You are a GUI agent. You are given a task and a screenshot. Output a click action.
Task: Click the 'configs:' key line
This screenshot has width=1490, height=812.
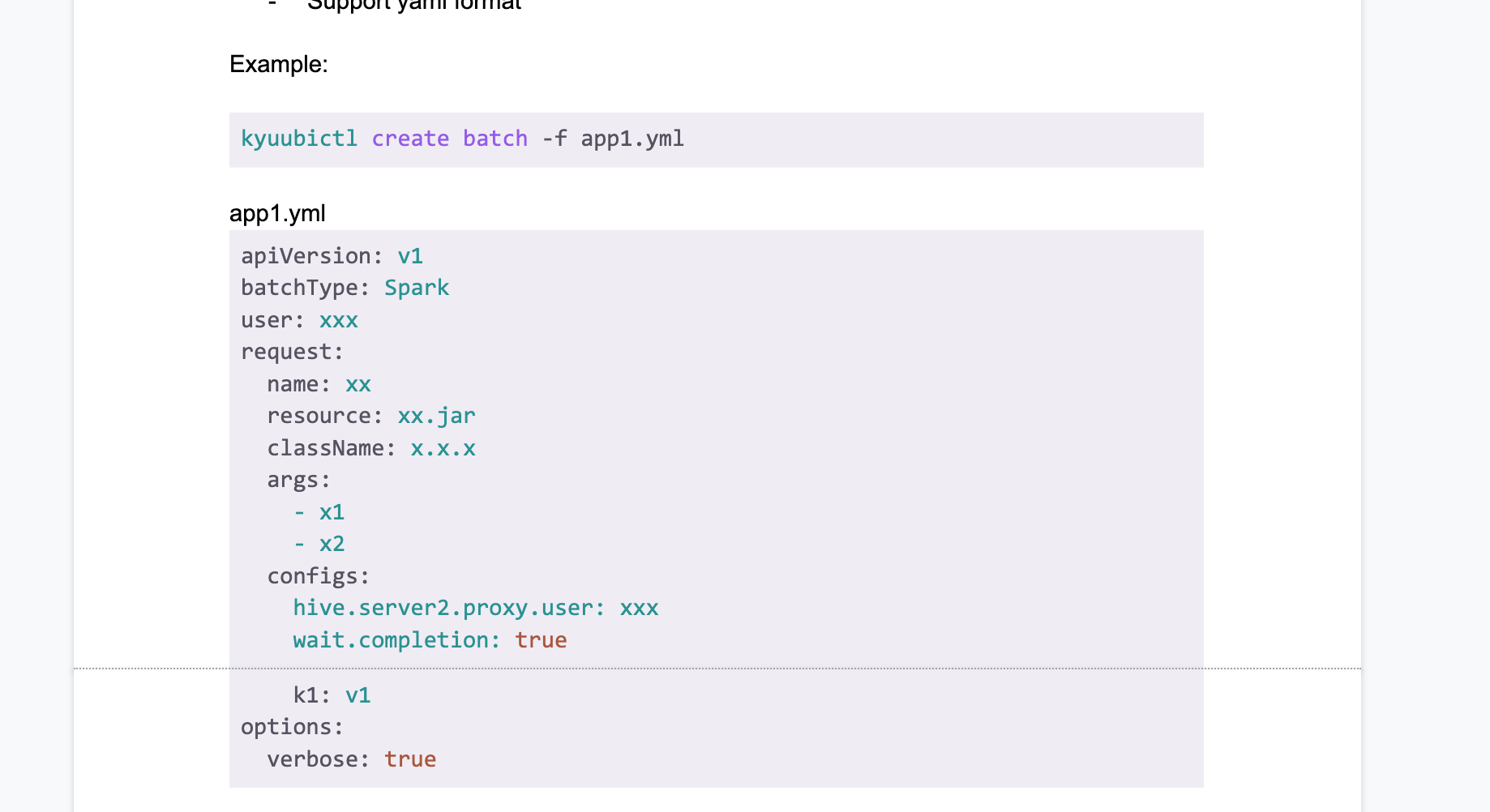[x=319, y=576]
